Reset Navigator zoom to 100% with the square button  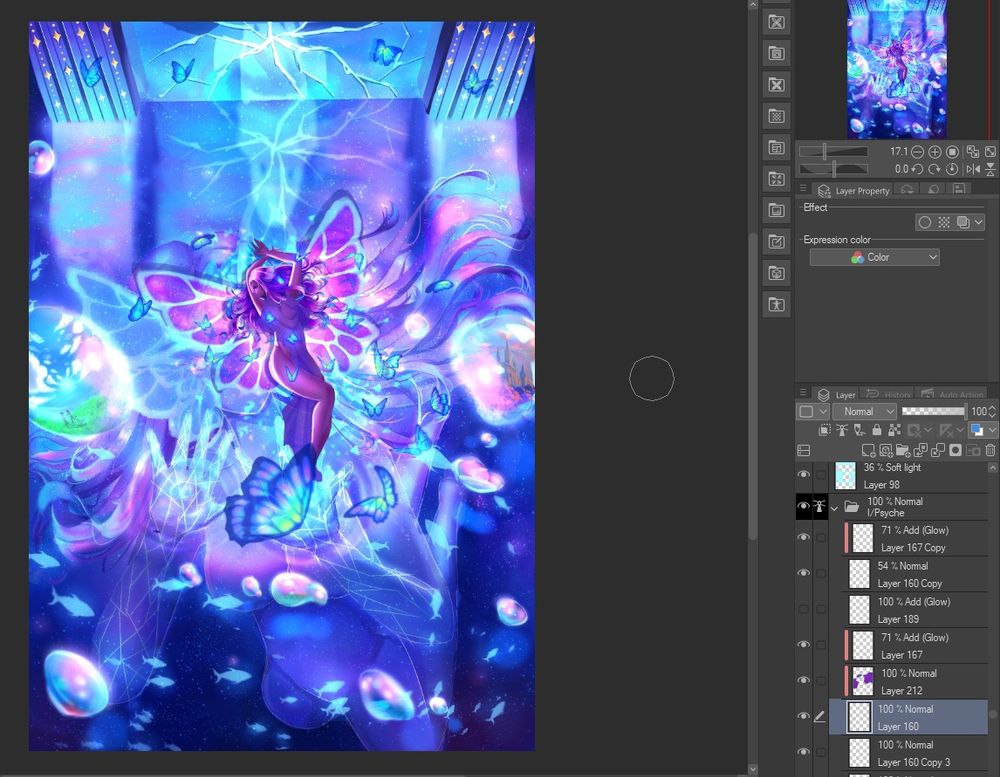[952, 152]
